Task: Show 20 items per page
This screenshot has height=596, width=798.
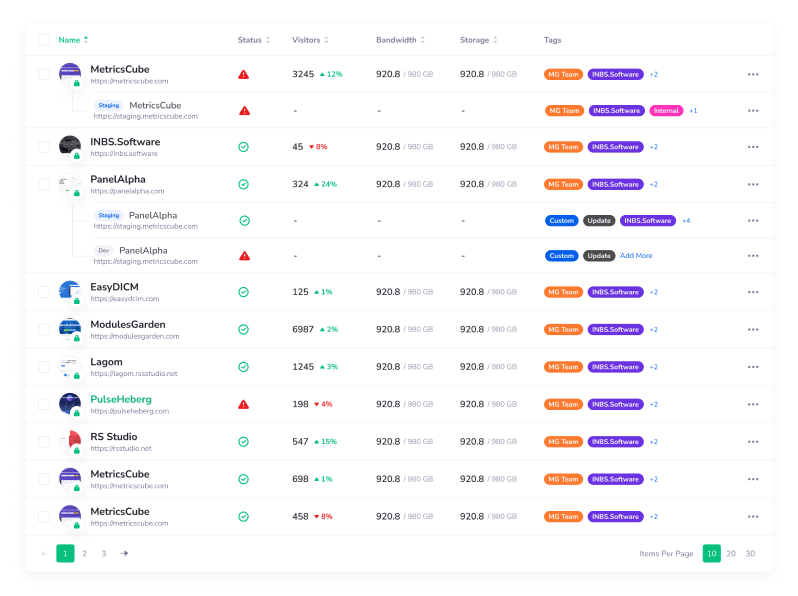Action: pos(731,553)
